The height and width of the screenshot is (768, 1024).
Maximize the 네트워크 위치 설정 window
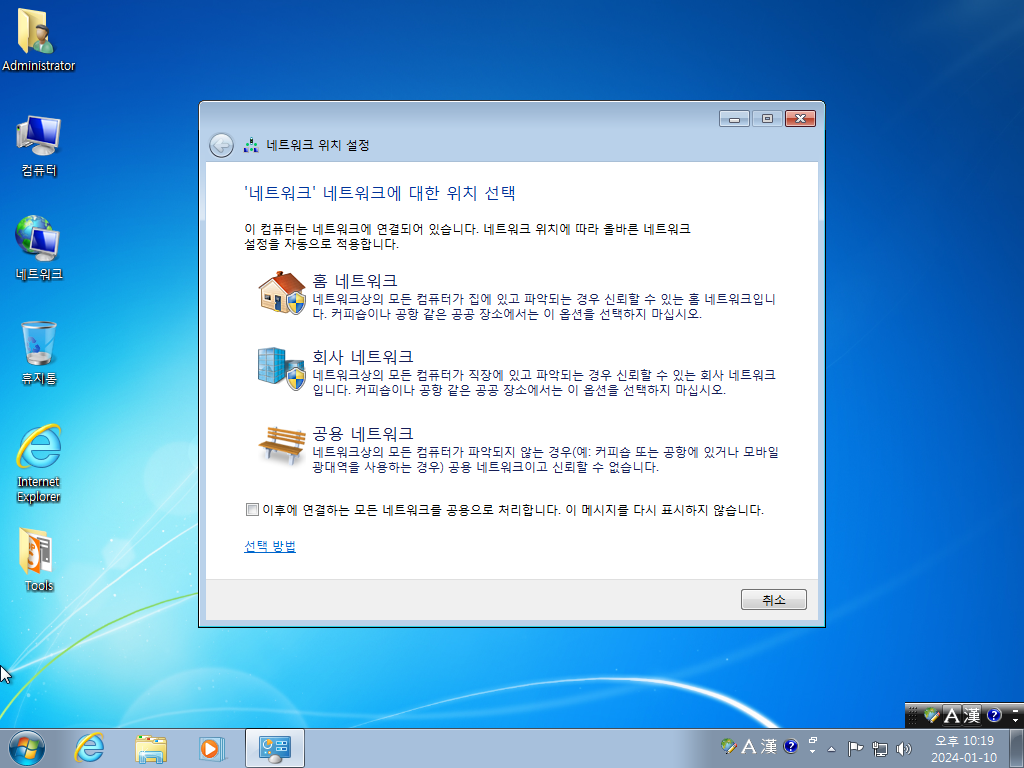(767, 118)
